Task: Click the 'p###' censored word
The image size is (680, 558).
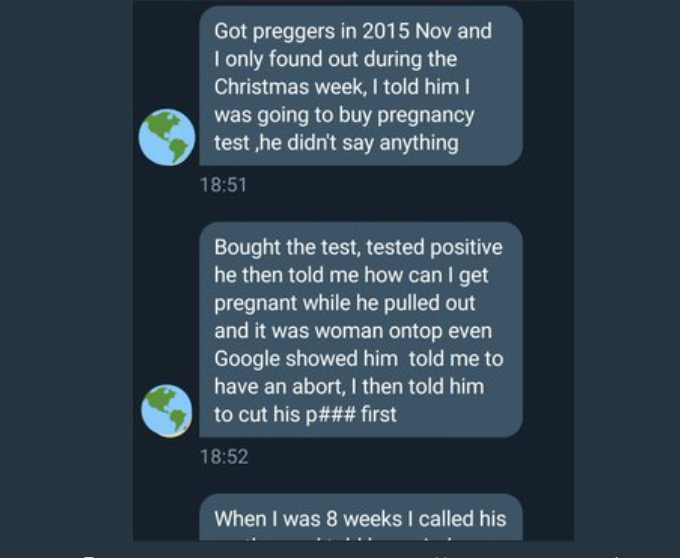Action: 331,414
